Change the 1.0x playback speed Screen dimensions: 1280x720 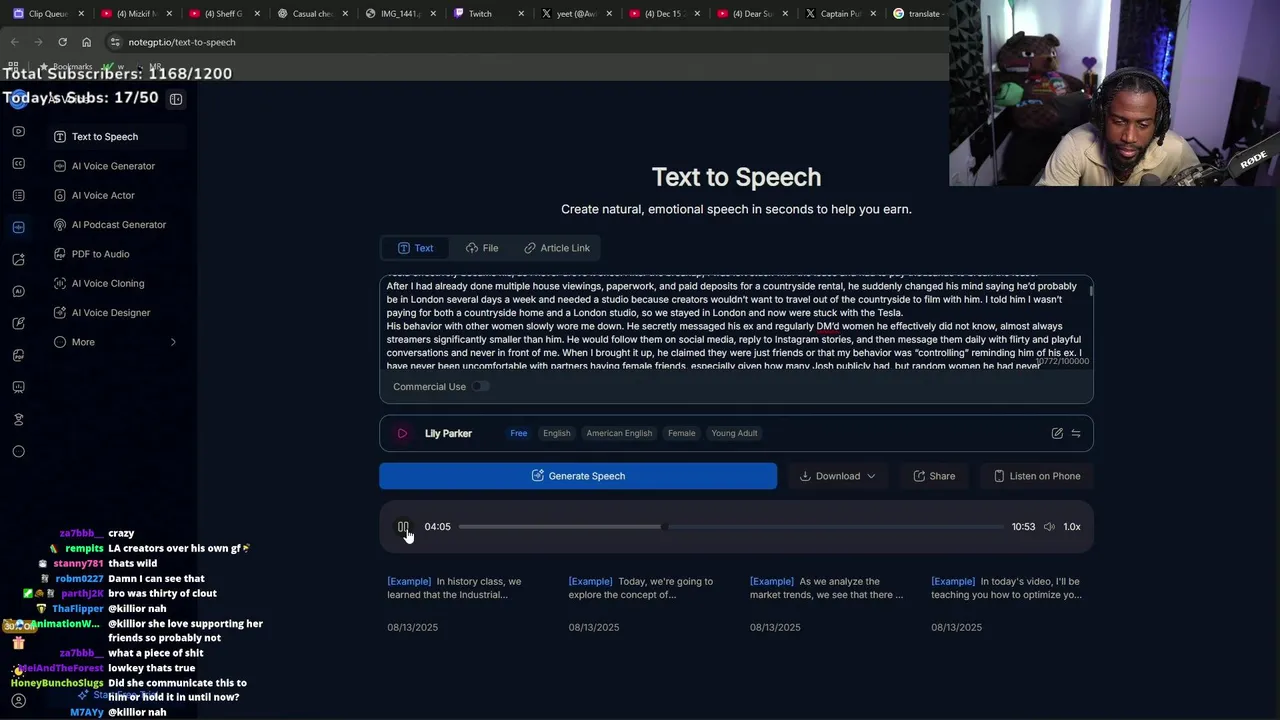1072,527
